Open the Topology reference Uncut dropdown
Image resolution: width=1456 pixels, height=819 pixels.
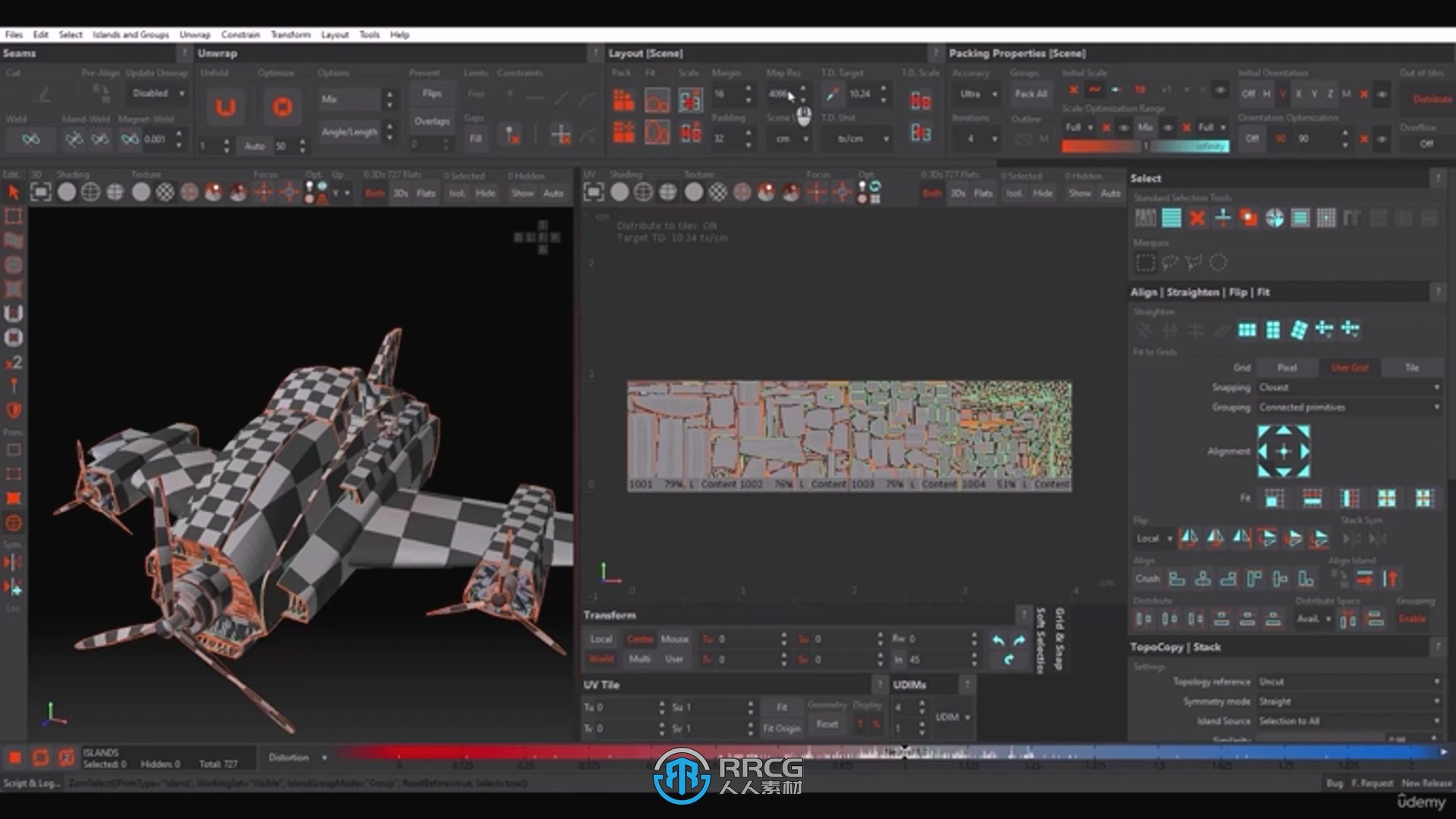pyautogui.click(x=1349, y=682)
